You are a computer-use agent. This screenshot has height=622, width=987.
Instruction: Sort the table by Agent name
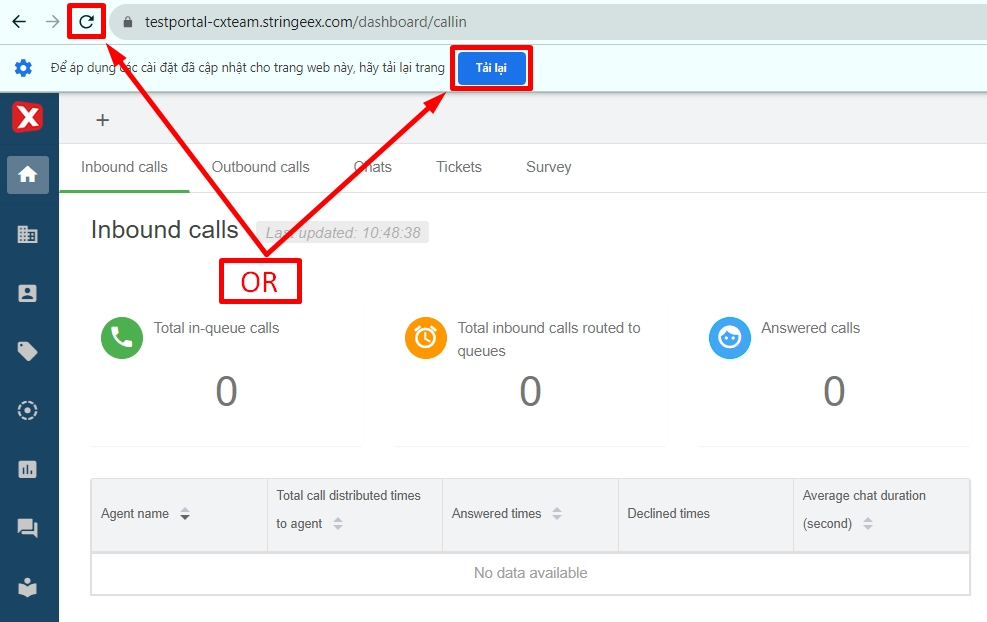pos(184,514)
